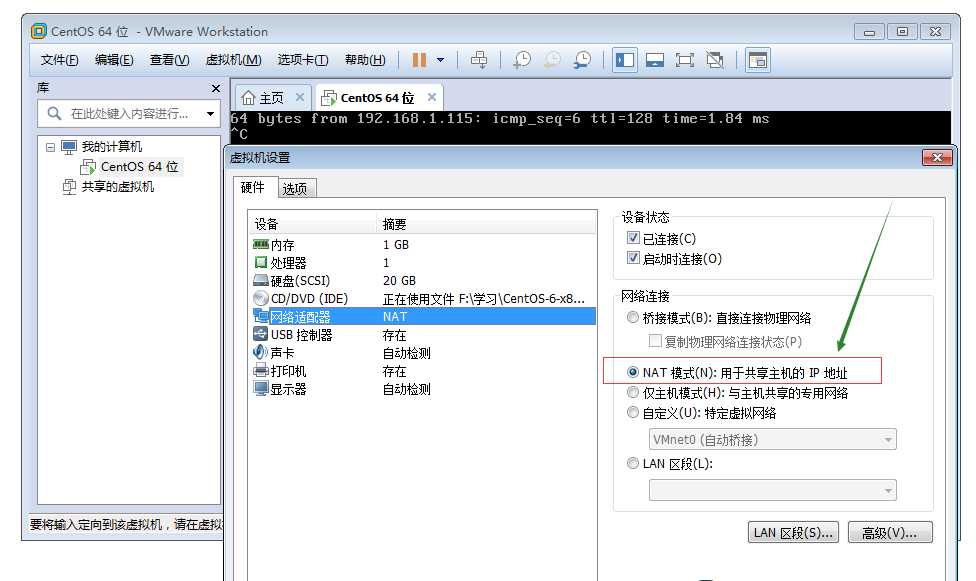
Task: Click the LAN 区段(S)... button
Action: point(793,533)
